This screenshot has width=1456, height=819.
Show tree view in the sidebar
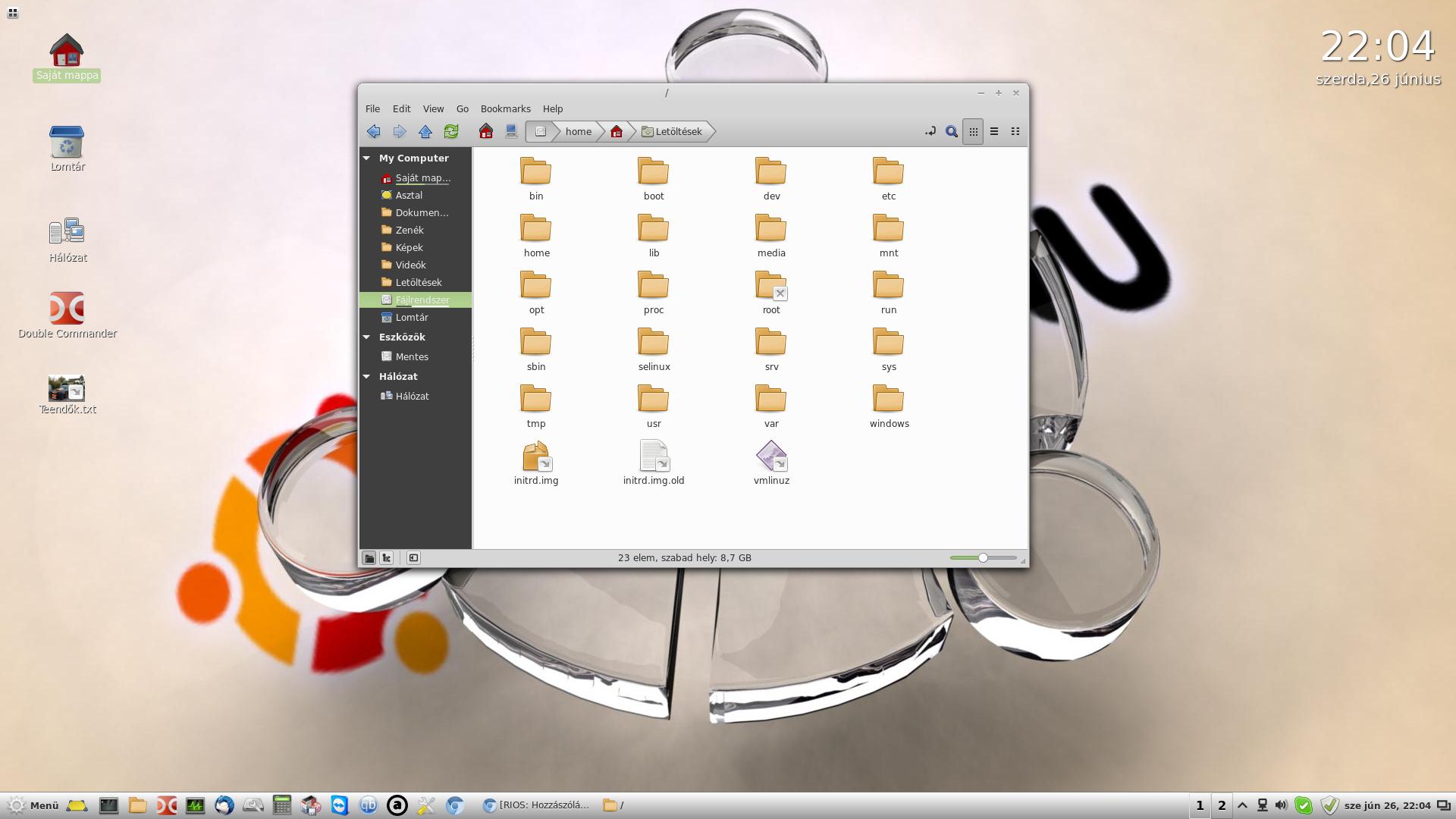point(387,558)
